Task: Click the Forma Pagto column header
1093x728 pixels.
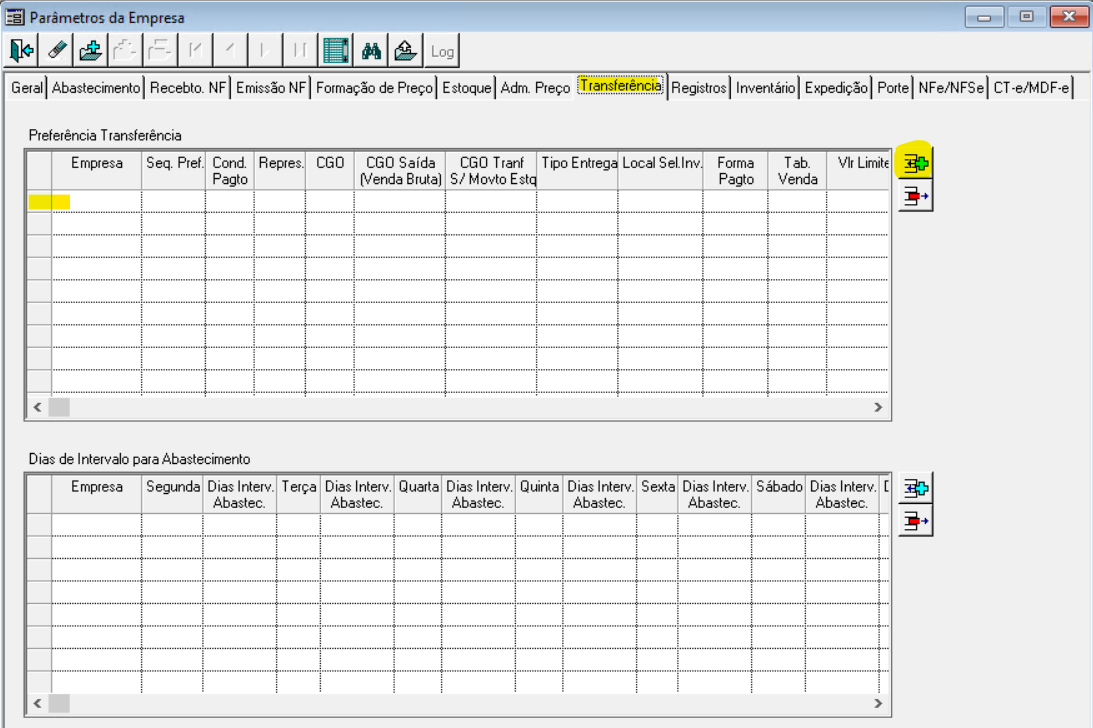Action: tap(735, 170)
